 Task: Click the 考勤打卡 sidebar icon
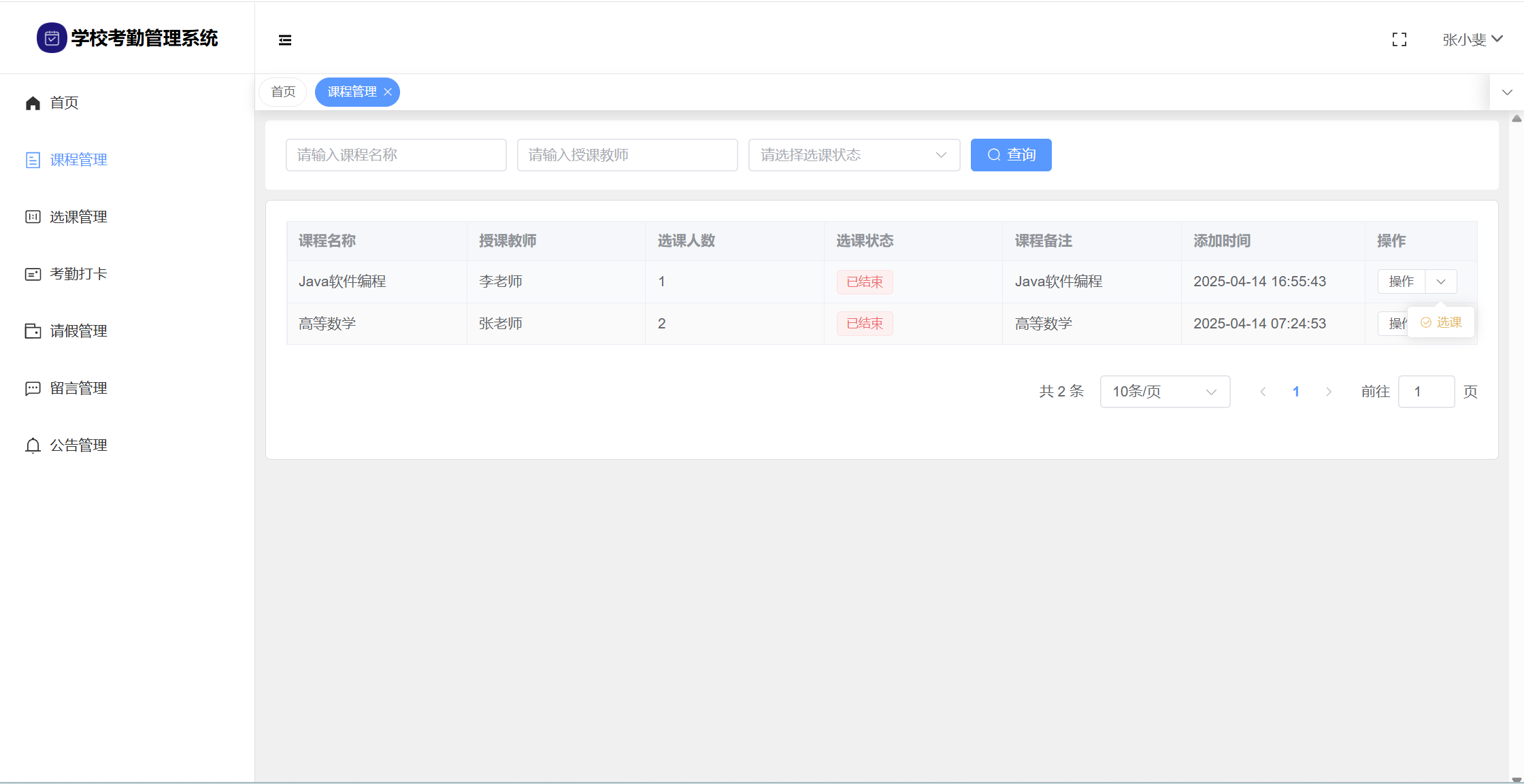(33, 274)
